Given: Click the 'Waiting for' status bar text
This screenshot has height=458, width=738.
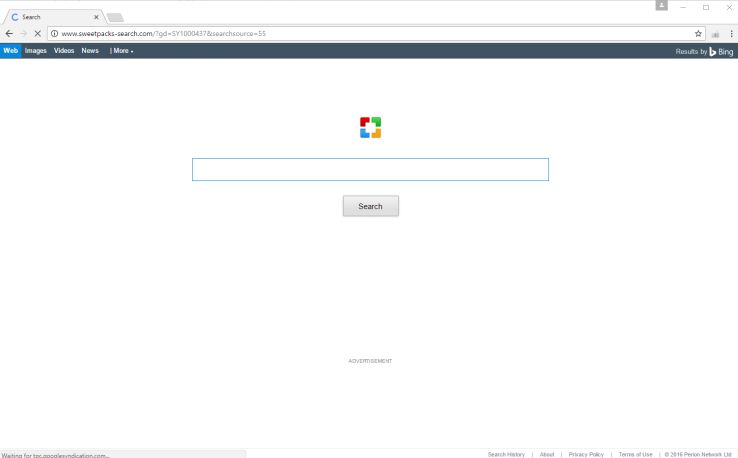Looking at the screenshot, I should pyautogui.click(x=56, y=455).
